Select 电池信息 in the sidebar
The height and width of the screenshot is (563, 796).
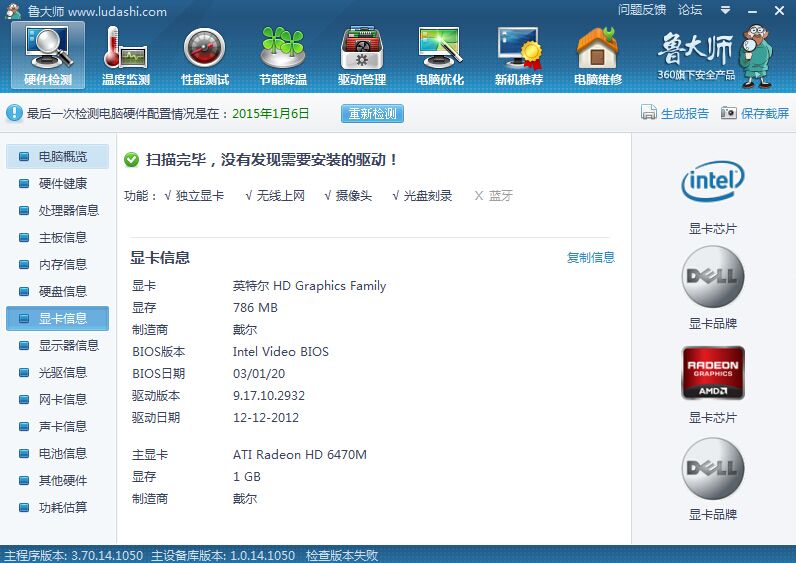pyautogui.click(x=57, y=453)
